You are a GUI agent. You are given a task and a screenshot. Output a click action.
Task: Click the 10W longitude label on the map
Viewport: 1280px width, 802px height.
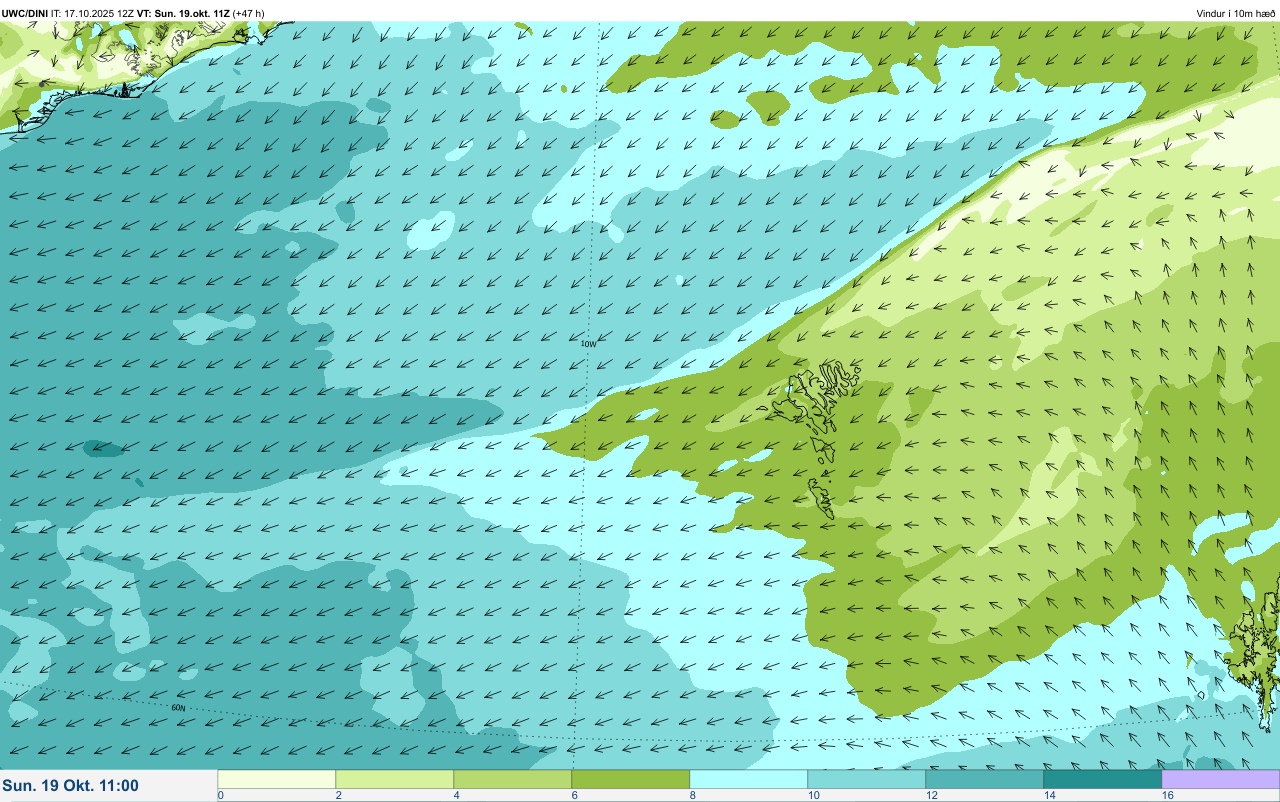(588, 344)
